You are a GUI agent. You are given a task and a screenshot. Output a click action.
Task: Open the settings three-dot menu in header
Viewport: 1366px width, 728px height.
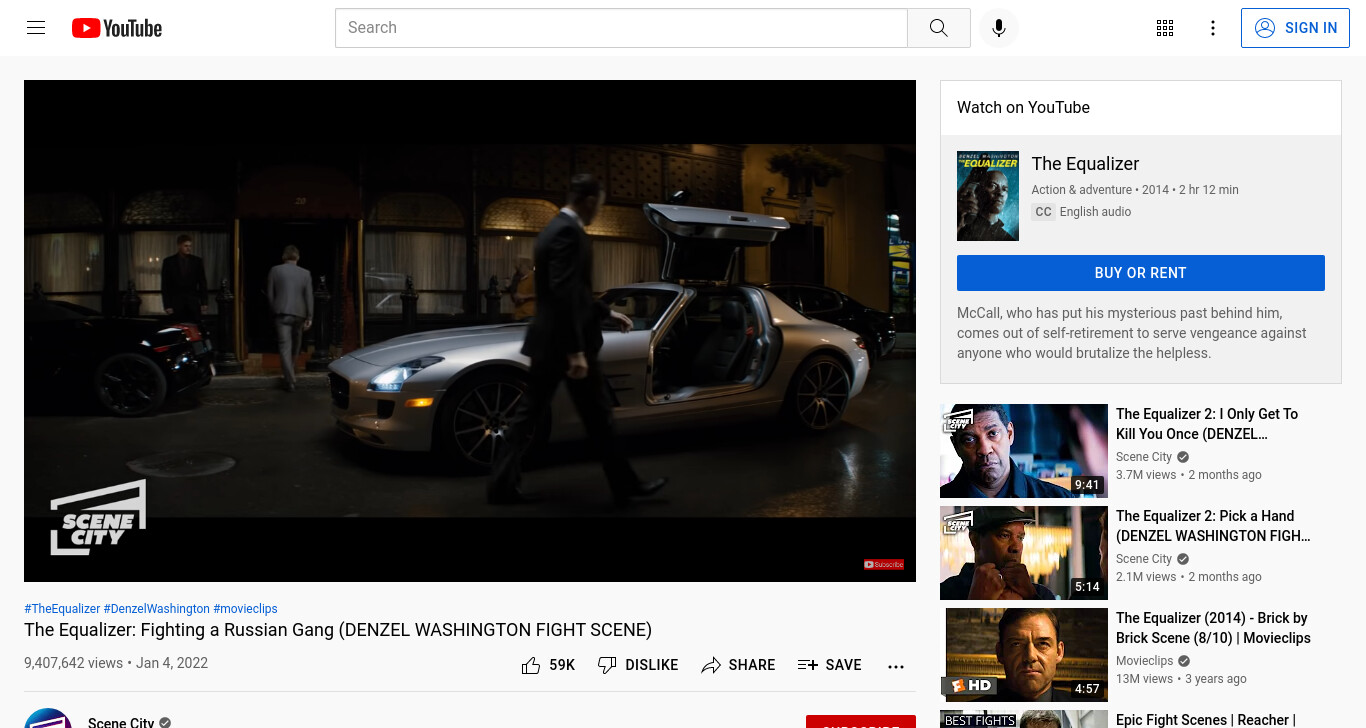(1213, 28)
